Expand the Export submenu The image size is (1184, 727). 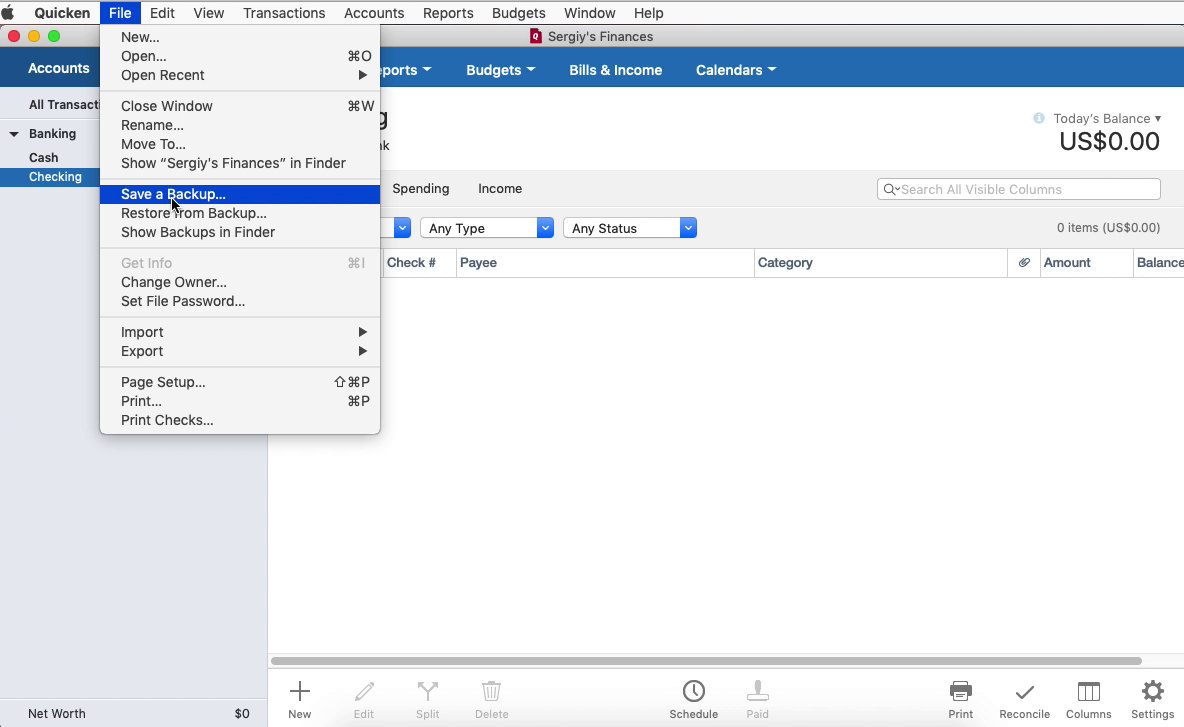click(x=240, y=351)
